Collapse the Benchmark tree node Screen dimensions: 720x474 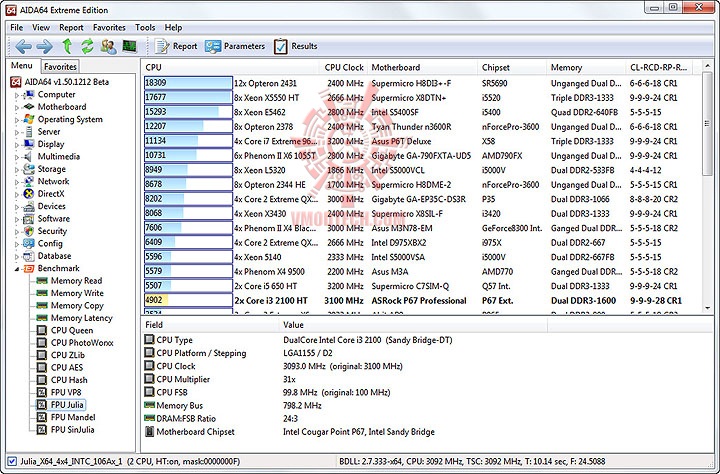17,269
